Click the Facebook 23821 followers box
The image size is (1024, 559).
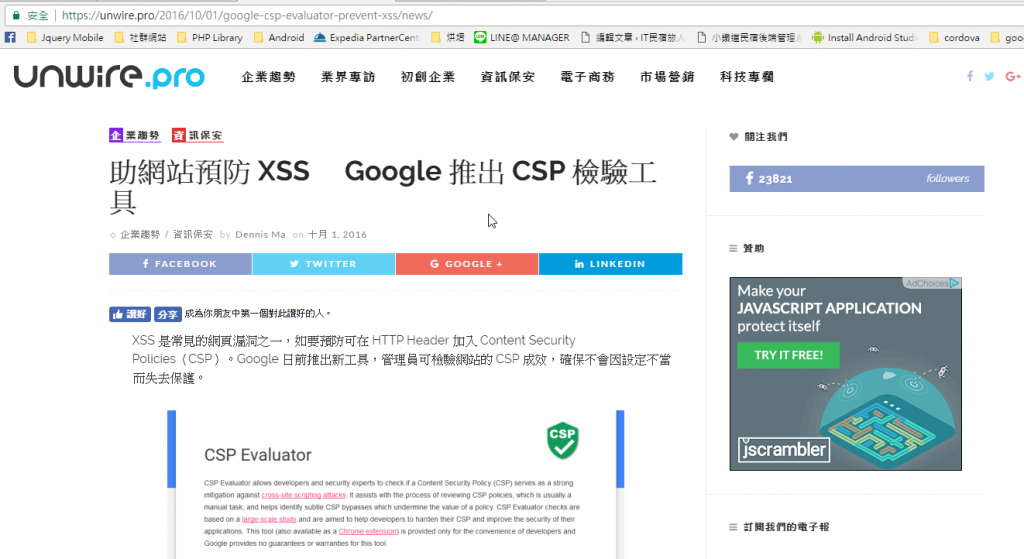pyautogui.click(x=857, y=178)
